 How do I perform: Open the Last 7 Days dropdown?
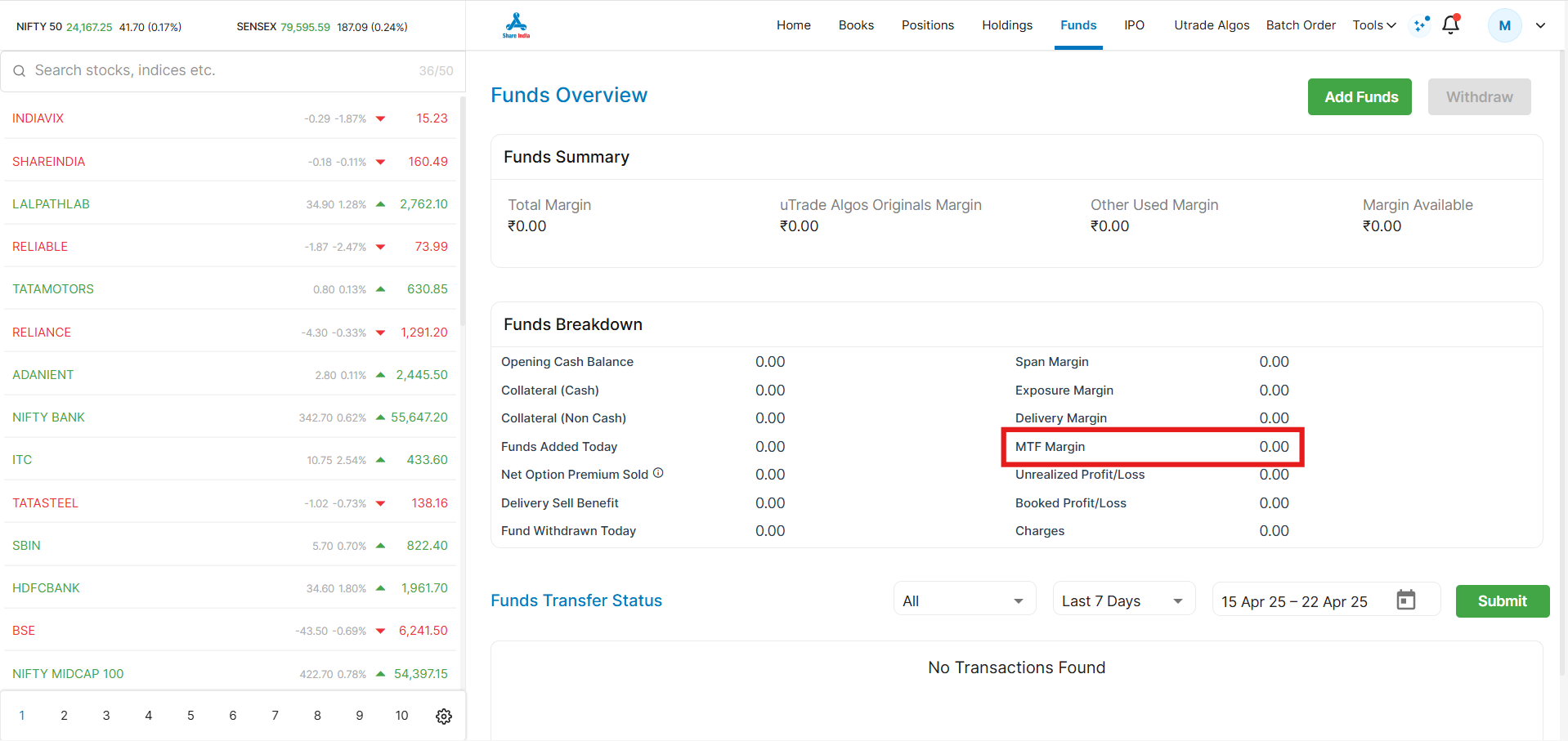coord(1124,600)
